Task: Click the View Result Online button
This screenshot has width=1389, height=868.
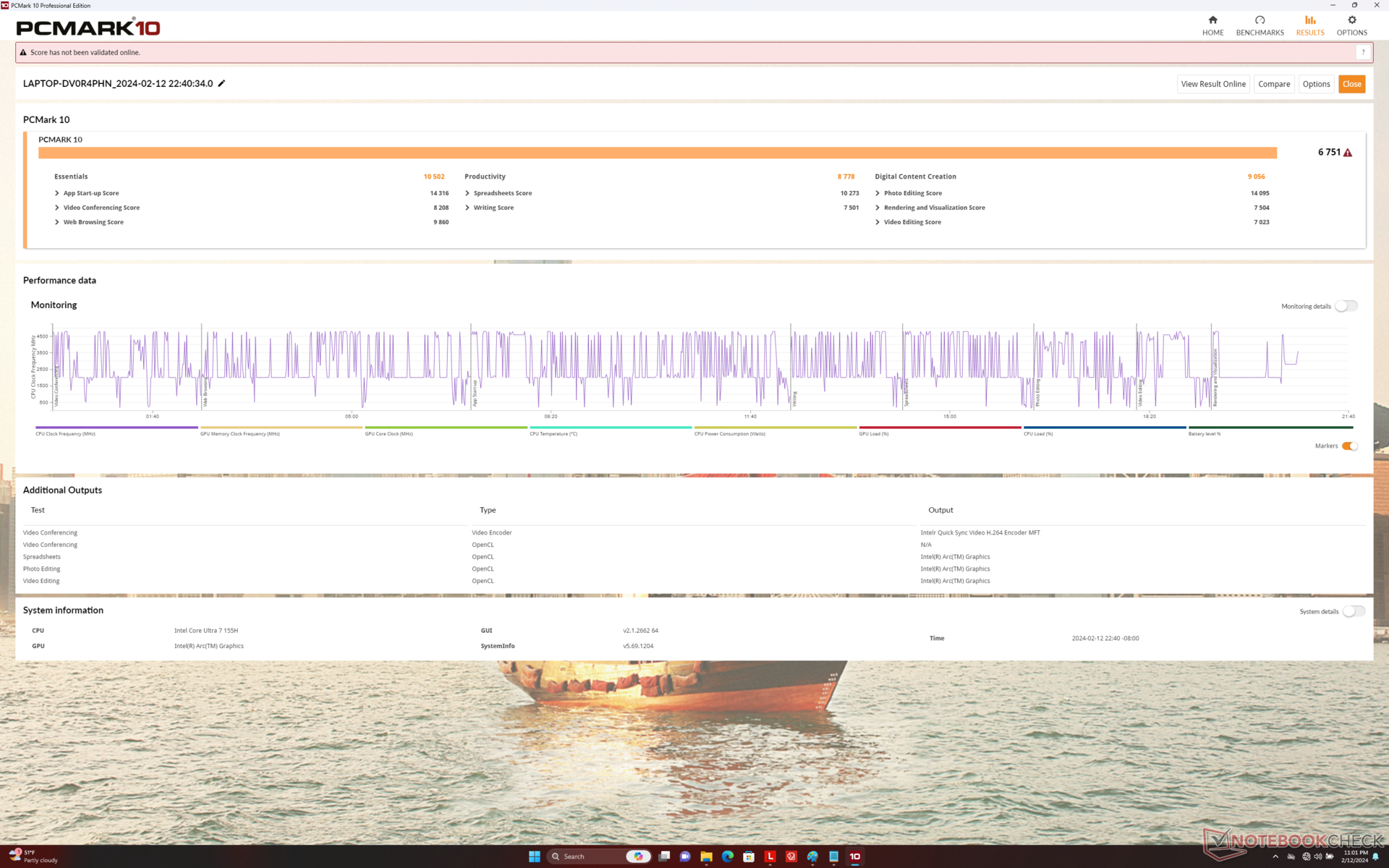Action: (x=1213, y=84)
